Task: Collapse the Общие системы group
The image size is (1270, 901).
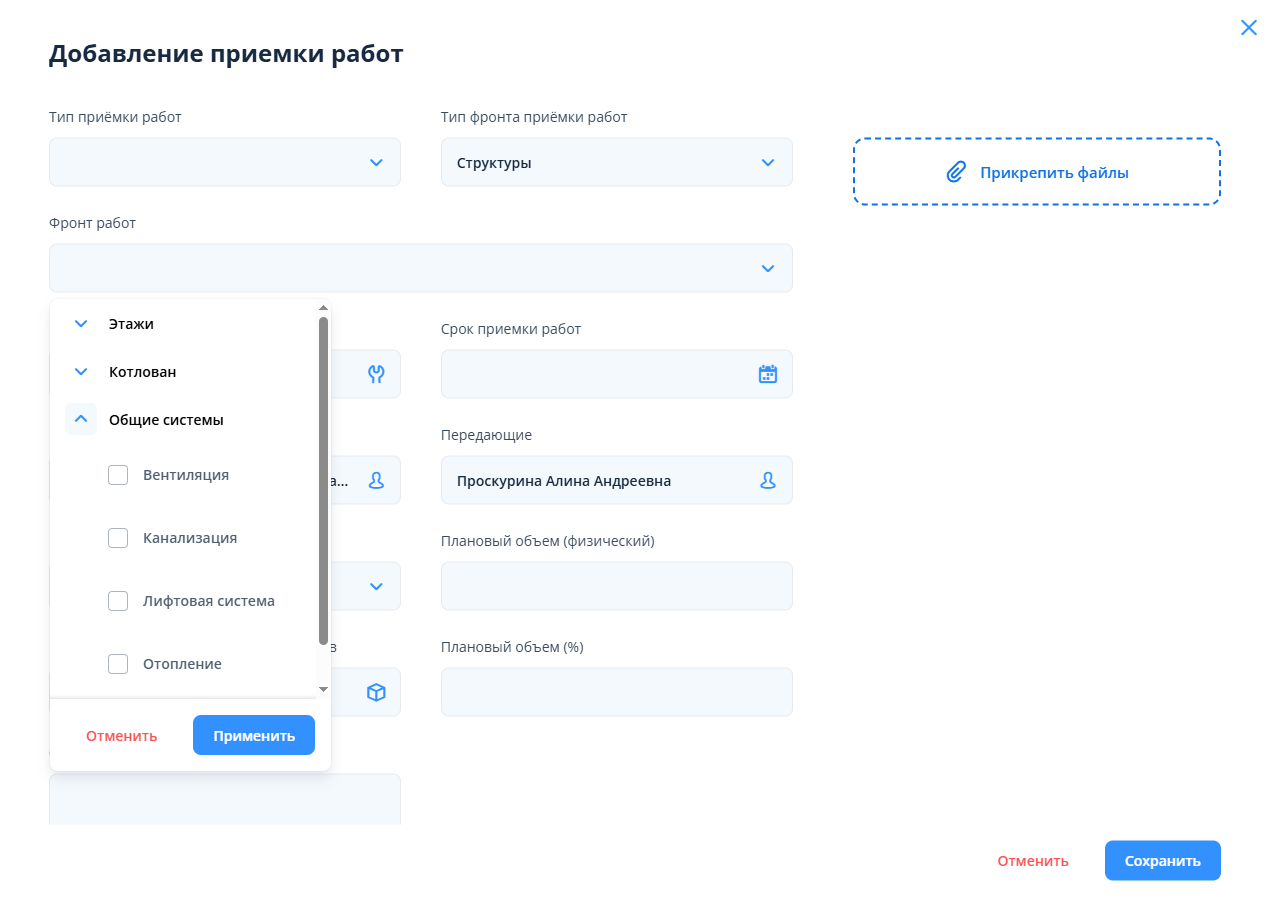Action: (x=81, y=419)
